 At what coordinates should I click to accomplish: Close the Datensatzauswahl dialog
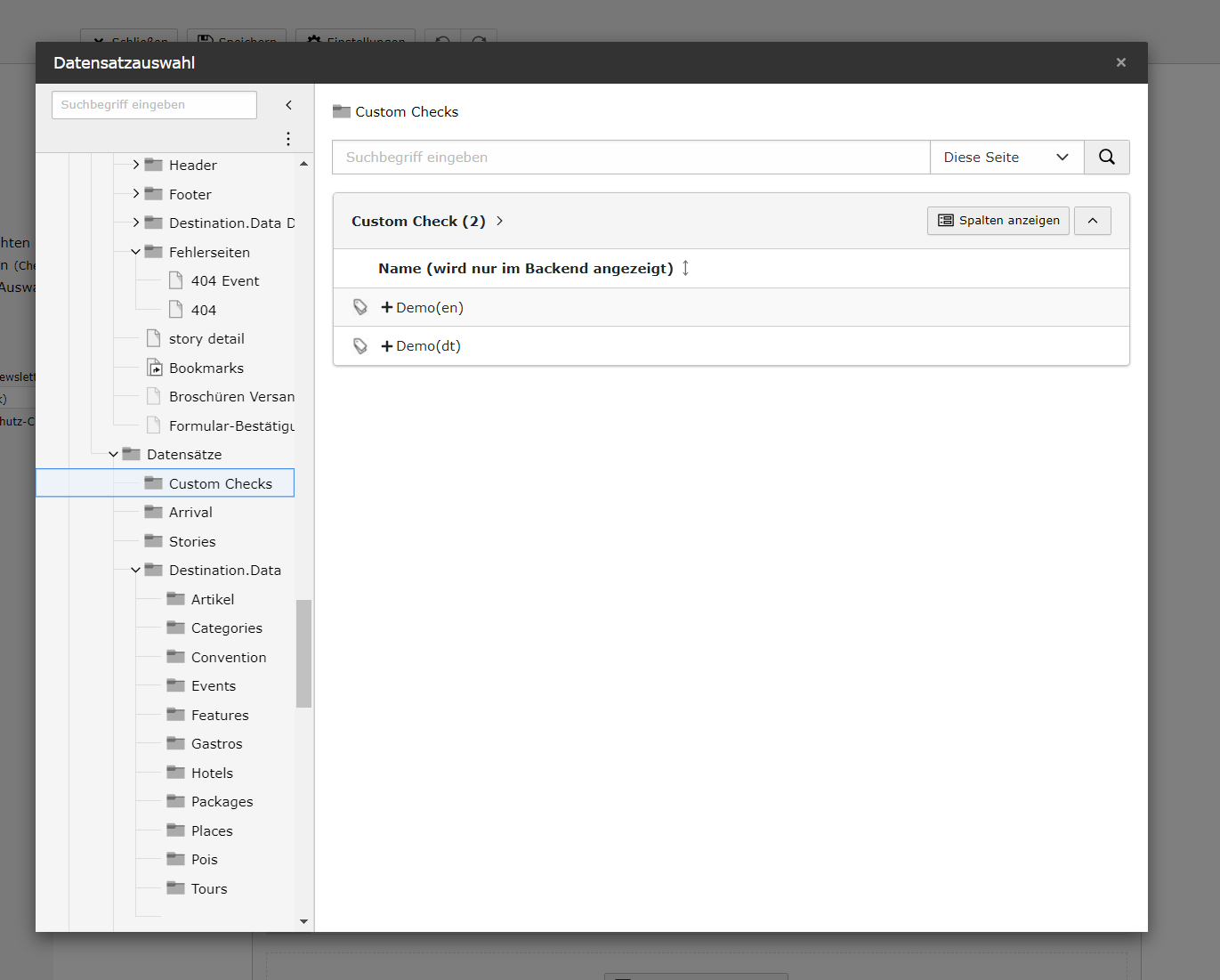pyautogui.click(x=1121, y=62)
